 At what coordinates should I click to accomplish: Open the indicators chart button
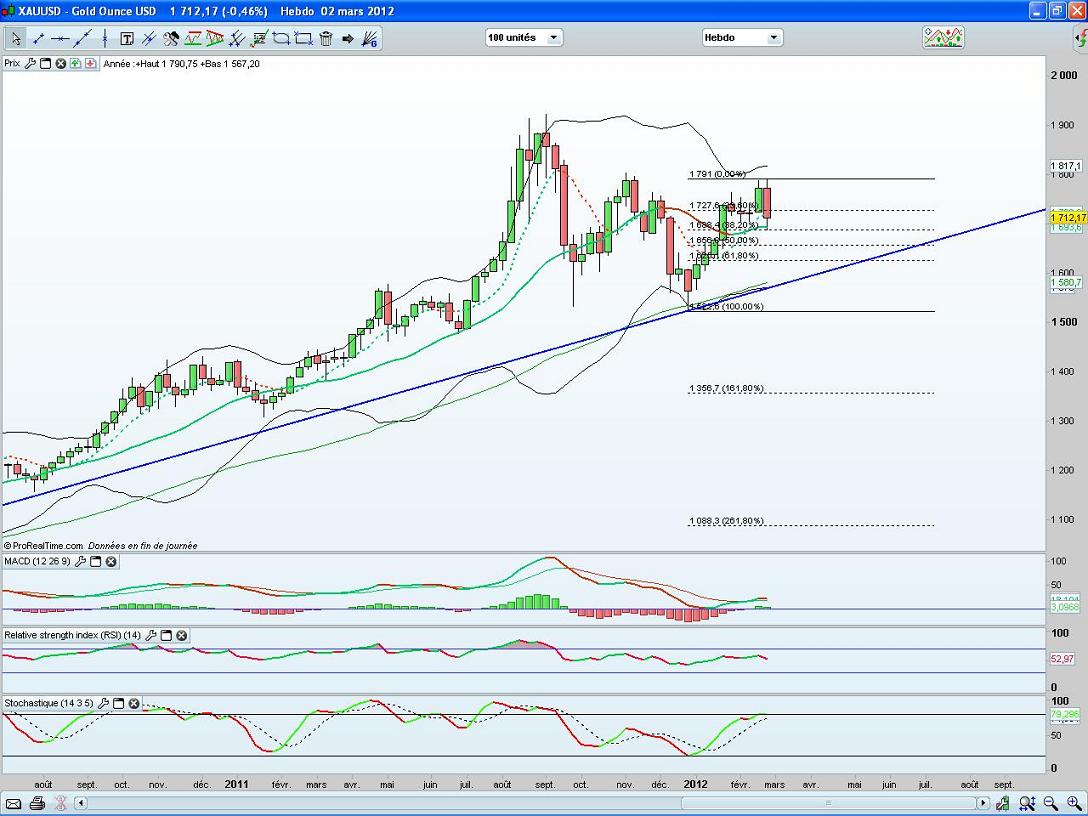(943, 38)
